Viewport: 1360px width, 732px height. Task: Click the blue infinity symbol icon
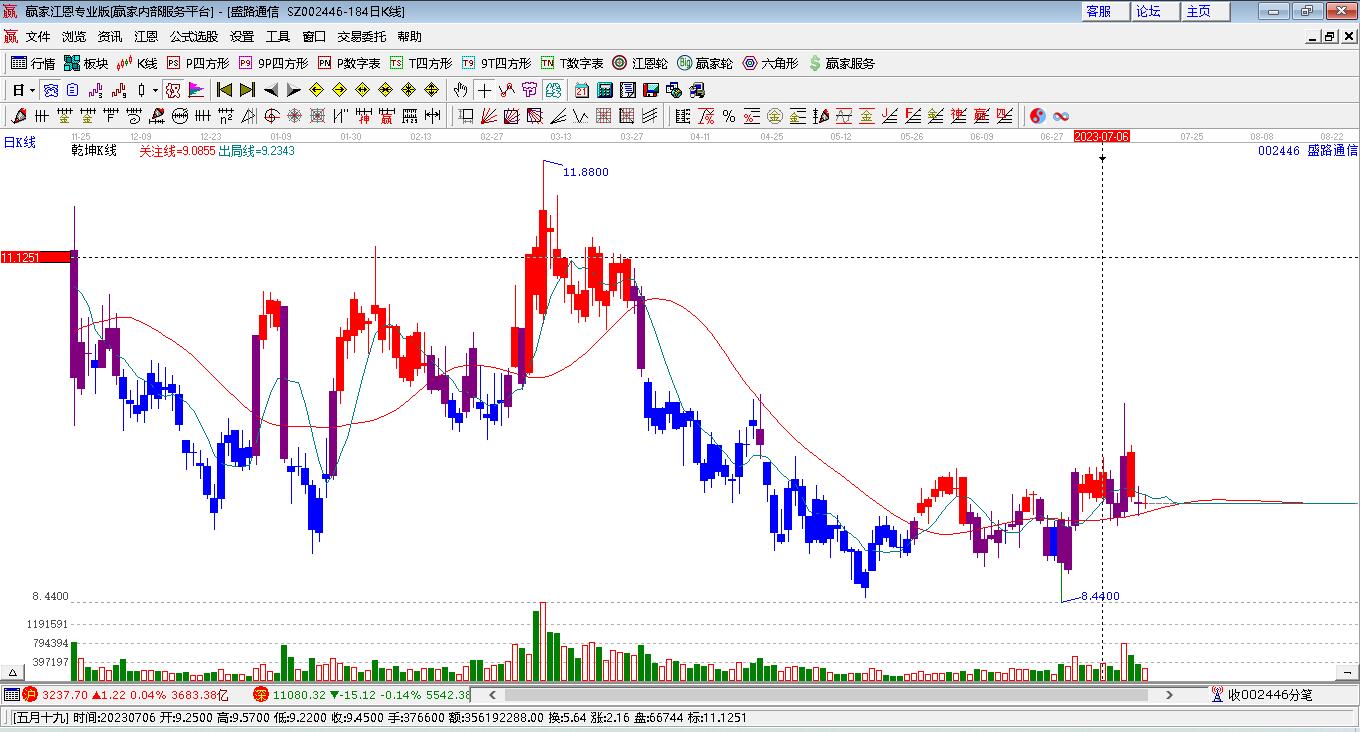[x=1061, y=116]
